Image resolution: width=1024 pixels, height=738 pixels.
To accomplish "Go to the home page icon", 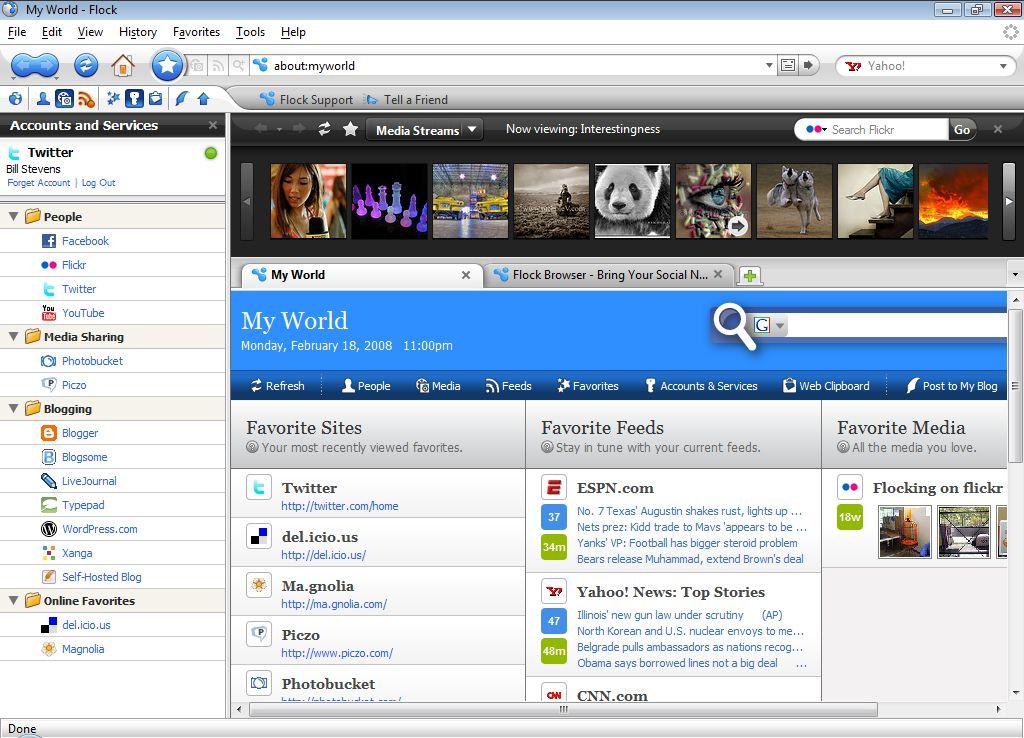I will coord(122,65).
